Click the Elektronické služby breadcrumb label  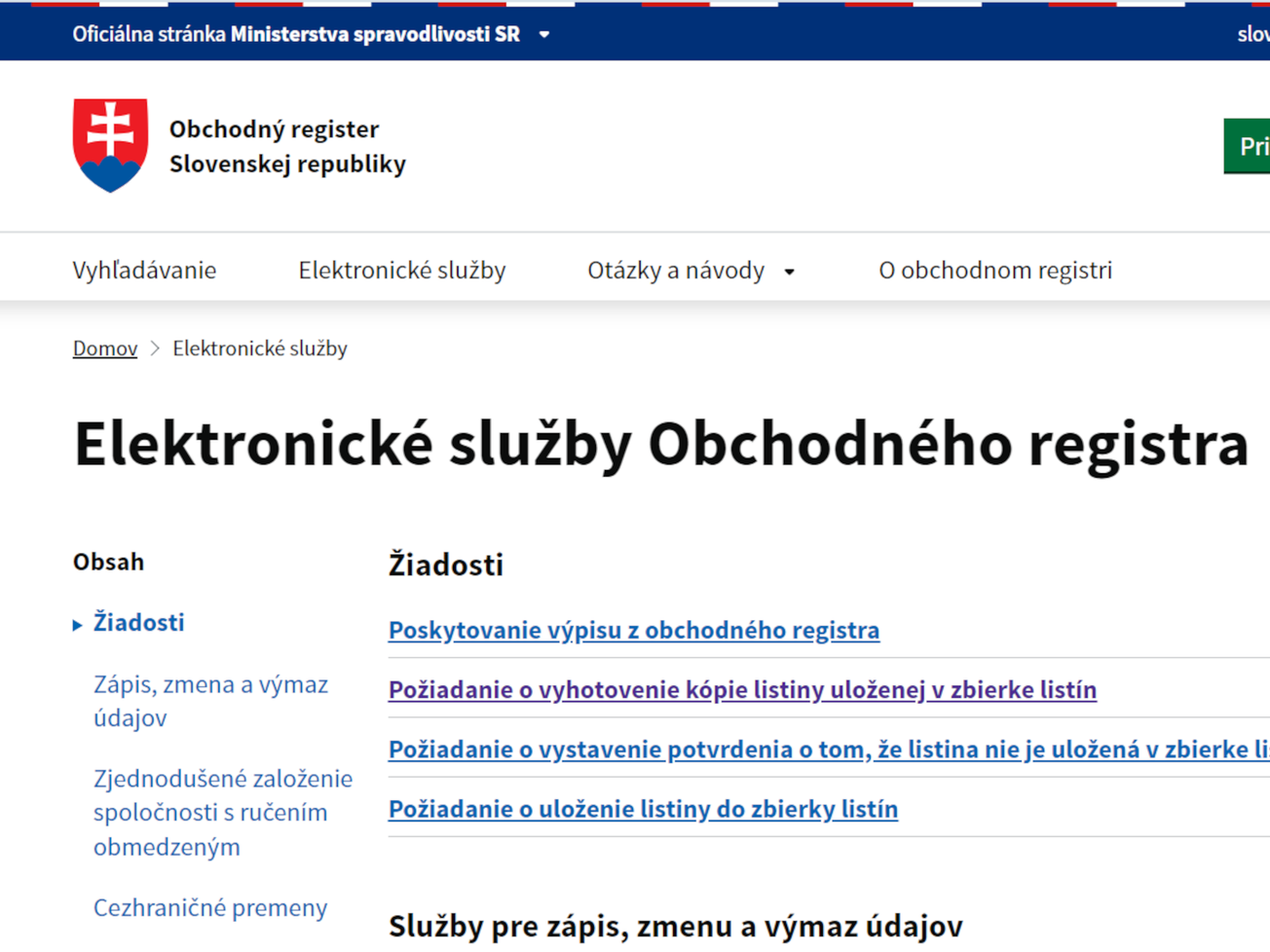[260, 348]
